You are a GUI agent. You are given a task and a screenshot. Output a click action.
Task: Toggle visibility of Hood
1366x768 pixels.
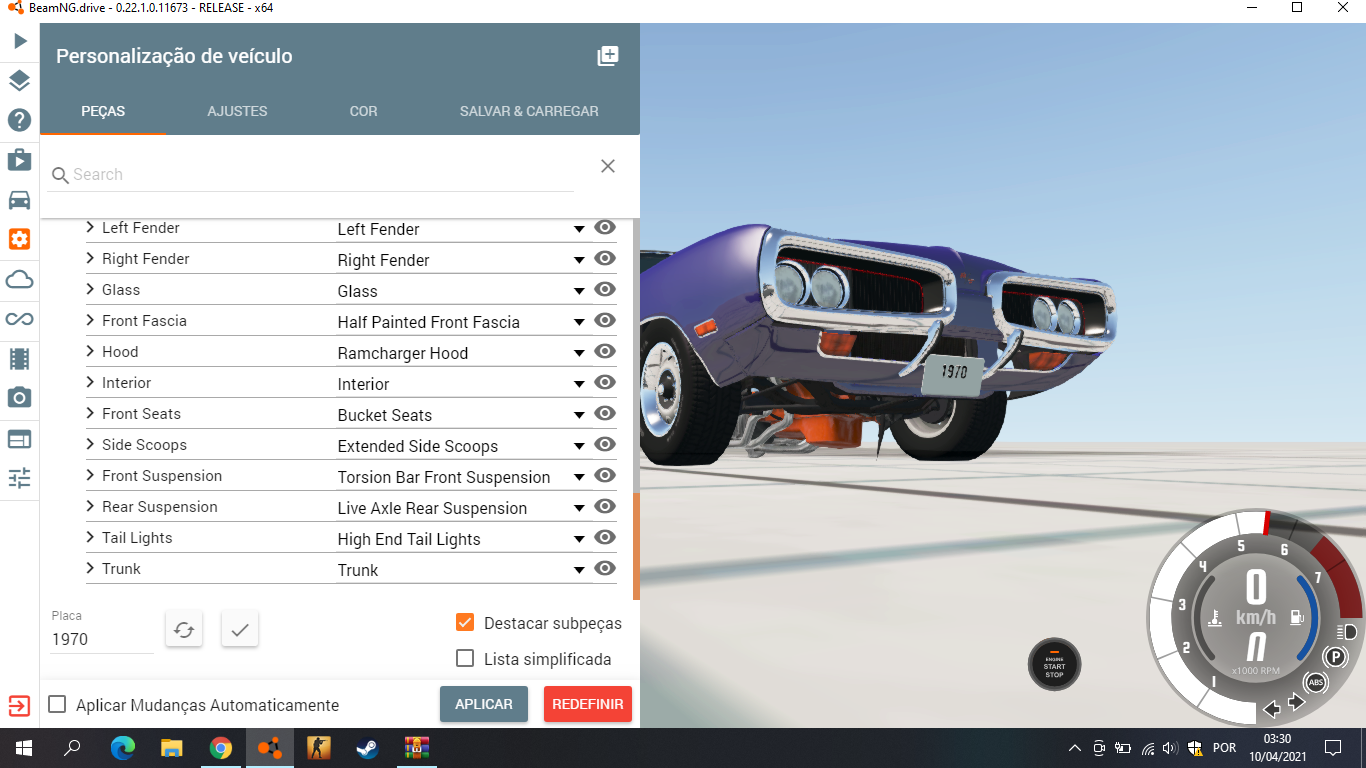pyautogui.click(x=604, y=351)
